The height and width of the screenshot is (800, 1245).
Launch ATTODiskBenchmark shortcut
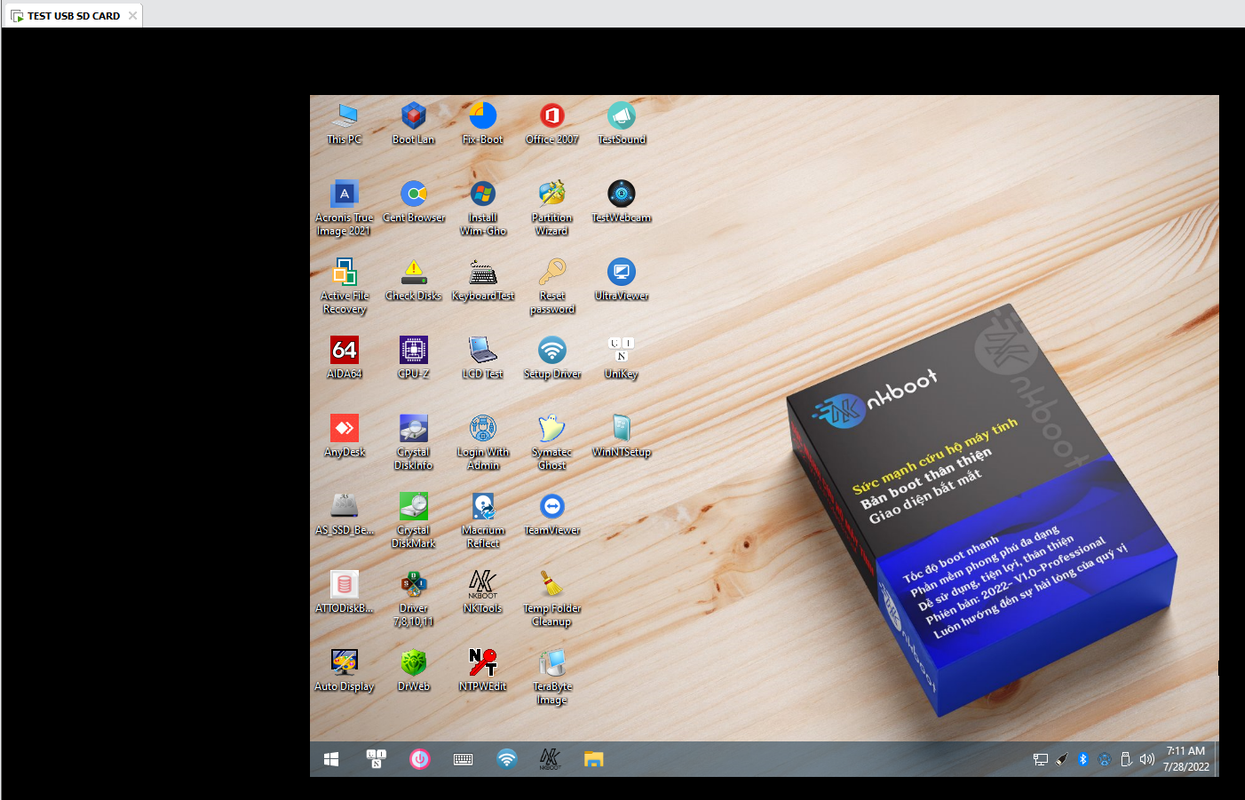344,592
